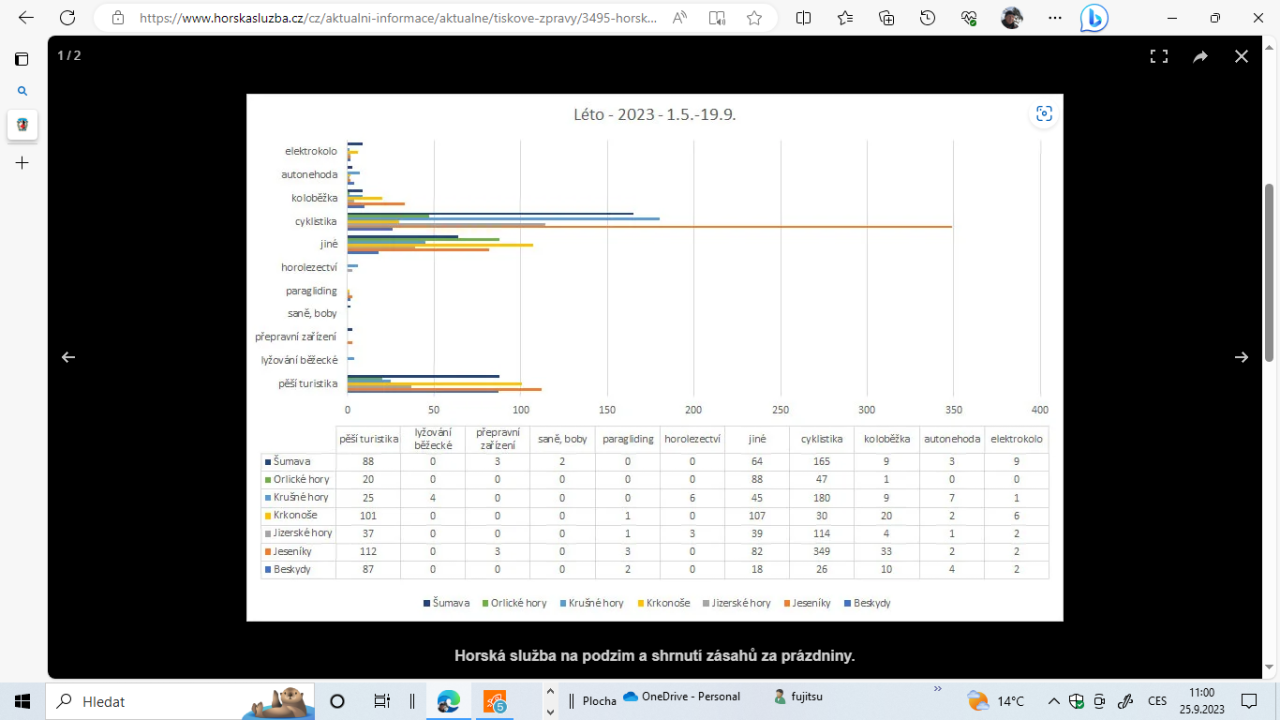Reload the page with the refresh icon
This screenshot has width=1280, height=720.
[x=67, y=18]
